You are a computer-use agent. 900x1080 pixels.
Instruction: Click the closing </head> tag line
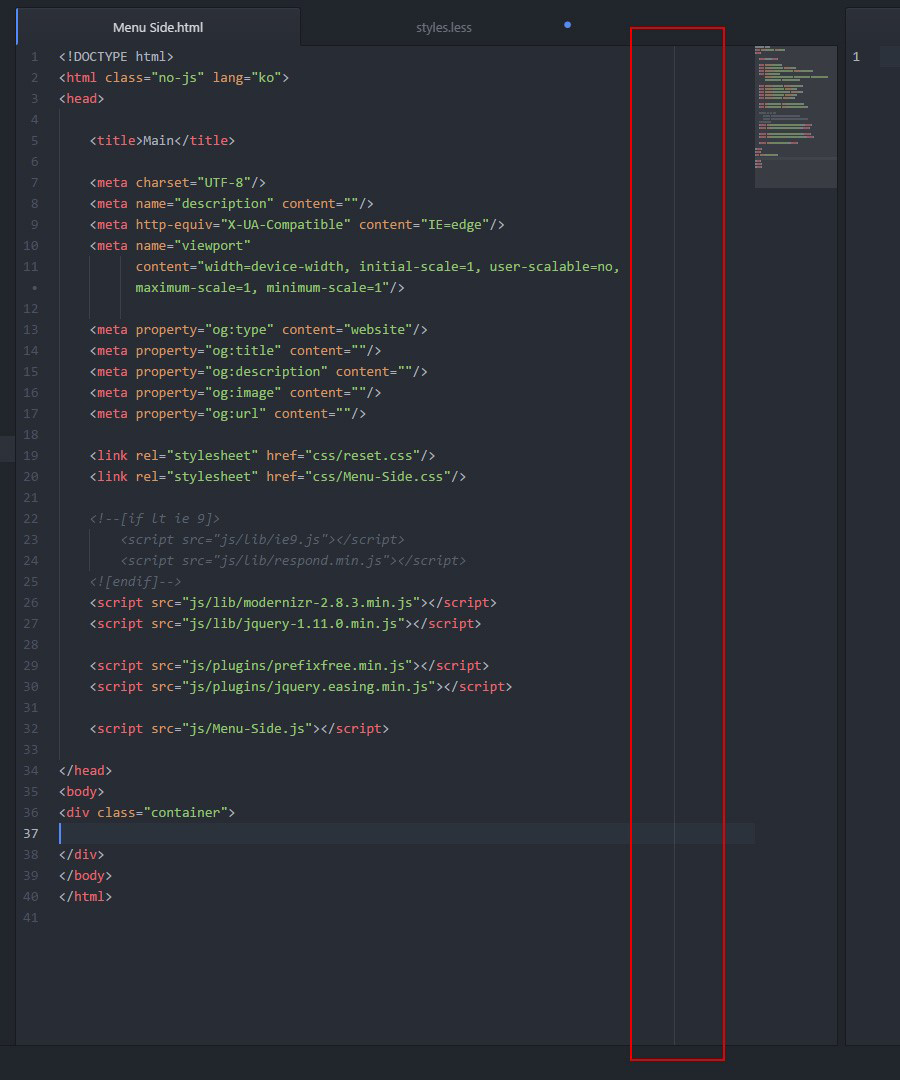click(x=85, y=771)
